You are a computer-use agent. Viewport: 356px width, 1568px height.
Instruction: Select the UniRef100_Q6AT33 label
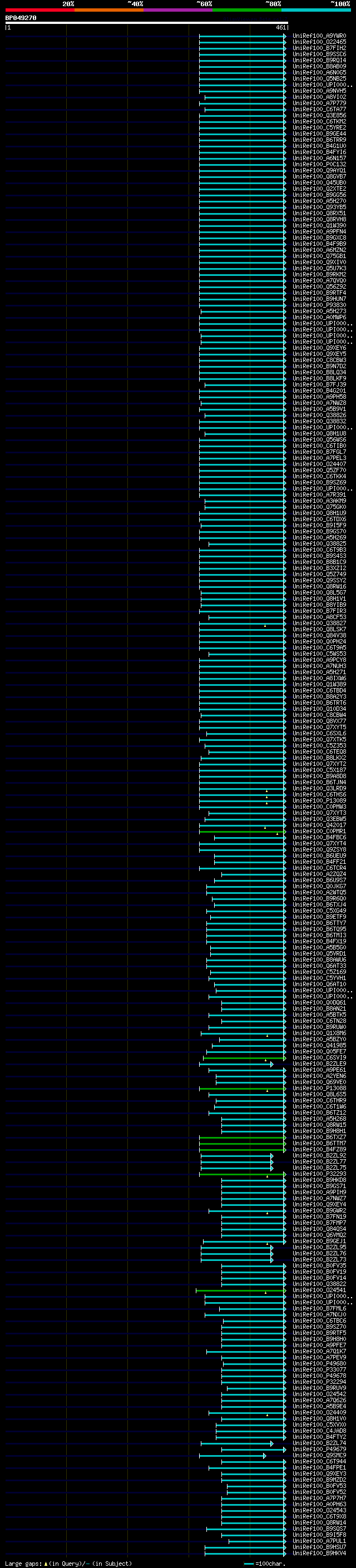(x=319, y=966)
